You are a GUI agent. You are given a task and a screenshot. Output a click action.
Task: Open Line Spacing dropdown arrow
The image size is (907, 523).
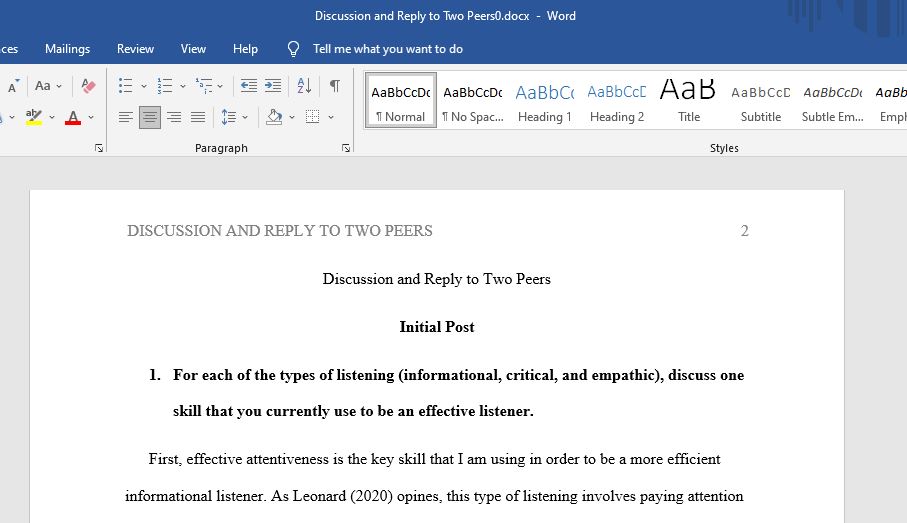[245, 117]
